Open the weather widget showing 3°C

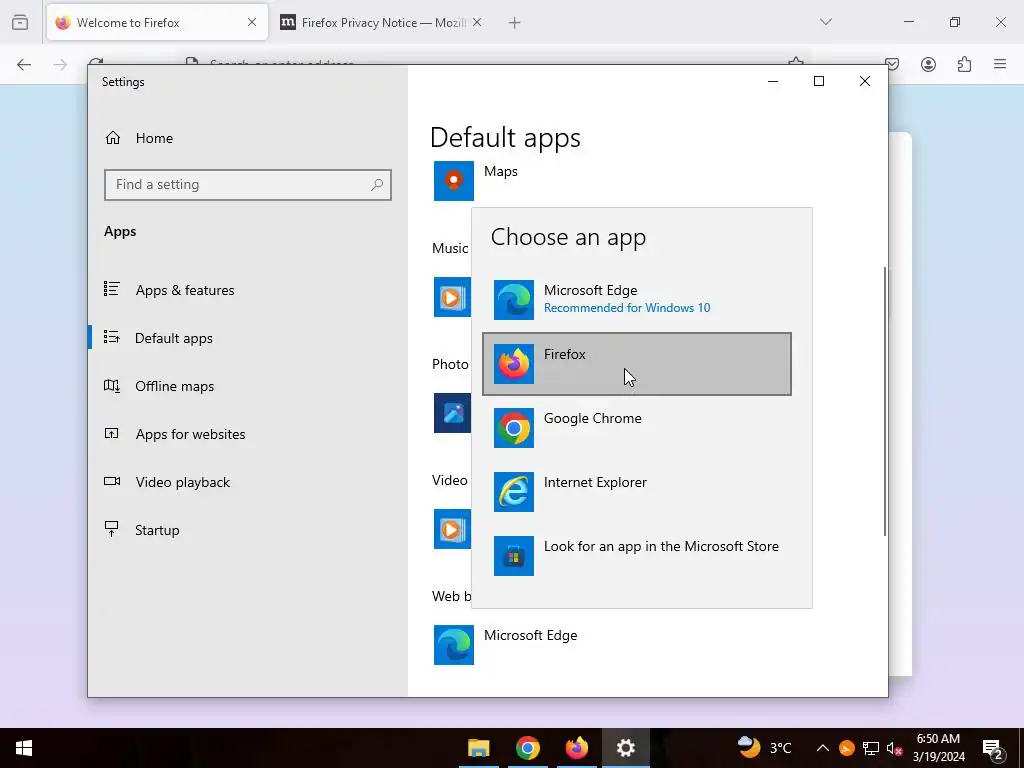[764, 748]
